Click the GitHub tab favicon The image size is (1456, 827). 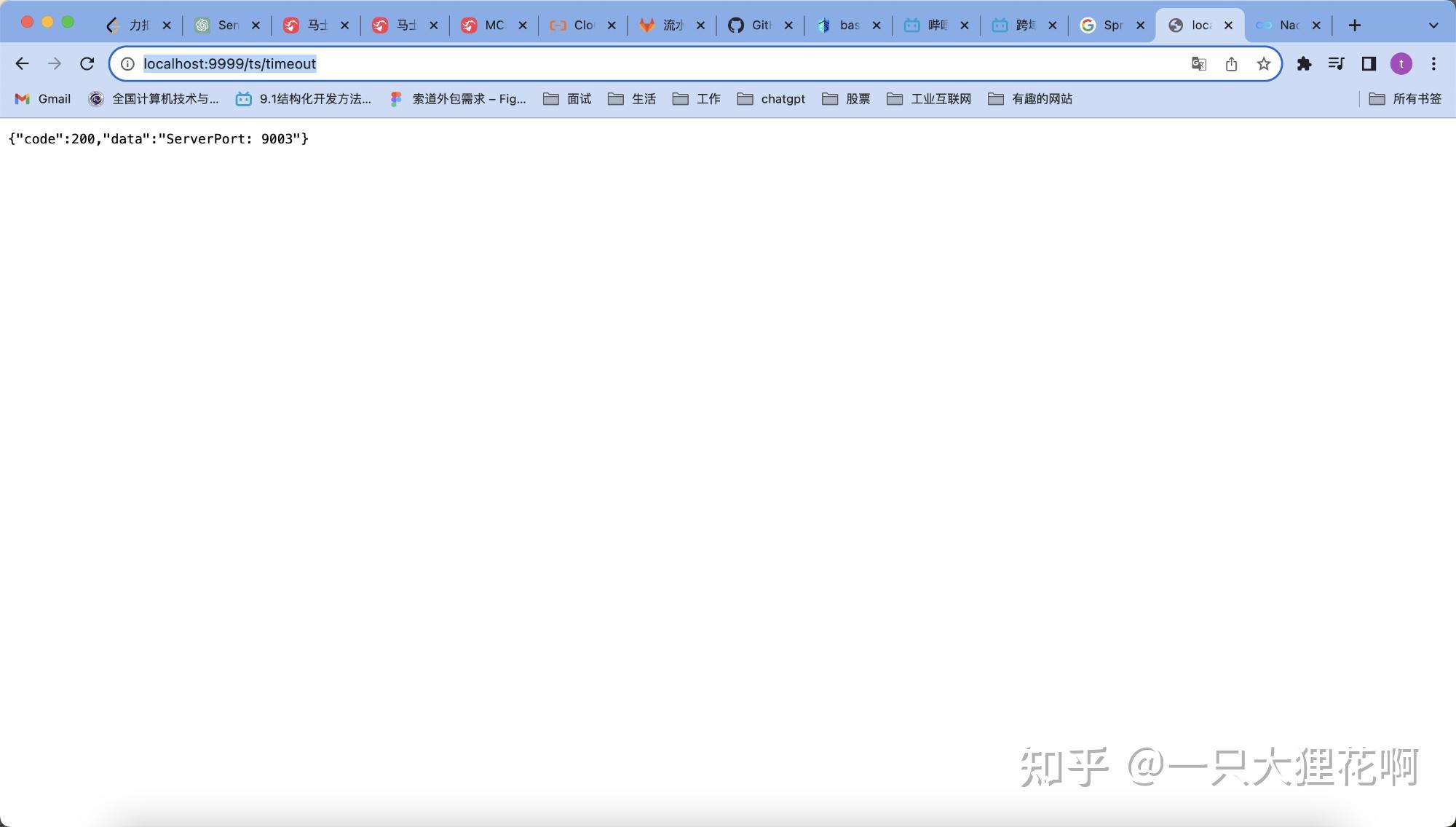click(x=736, y=24)
